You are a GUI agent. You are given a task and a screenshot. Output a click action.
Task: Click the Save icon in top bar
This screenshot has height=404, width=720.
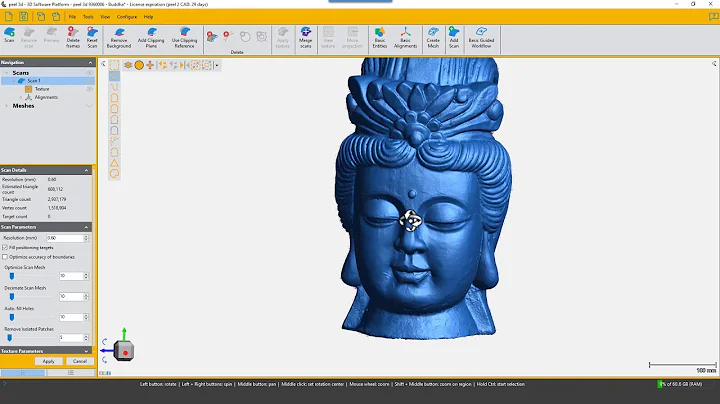click(x=23, y=17)
